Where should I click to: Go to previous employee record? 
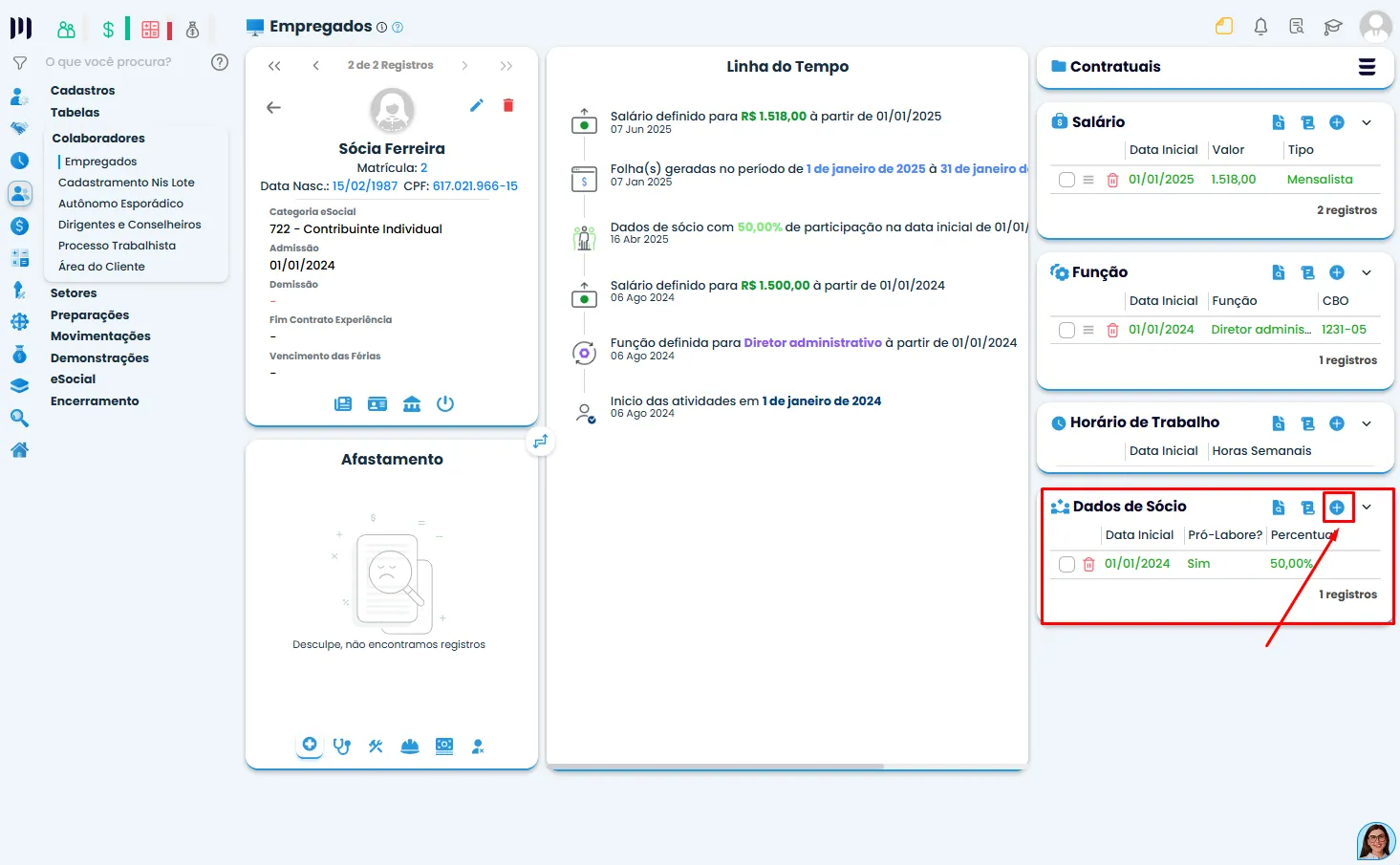point(315,66)
